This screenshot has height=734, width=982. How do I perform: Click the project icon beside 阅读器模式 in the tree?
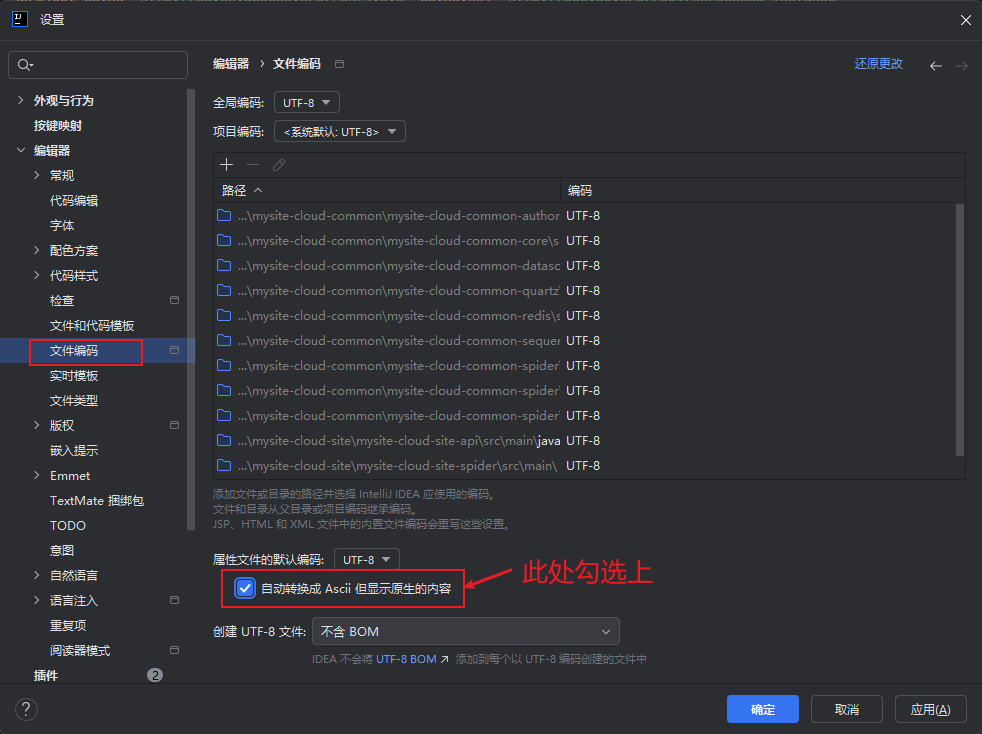174,650
